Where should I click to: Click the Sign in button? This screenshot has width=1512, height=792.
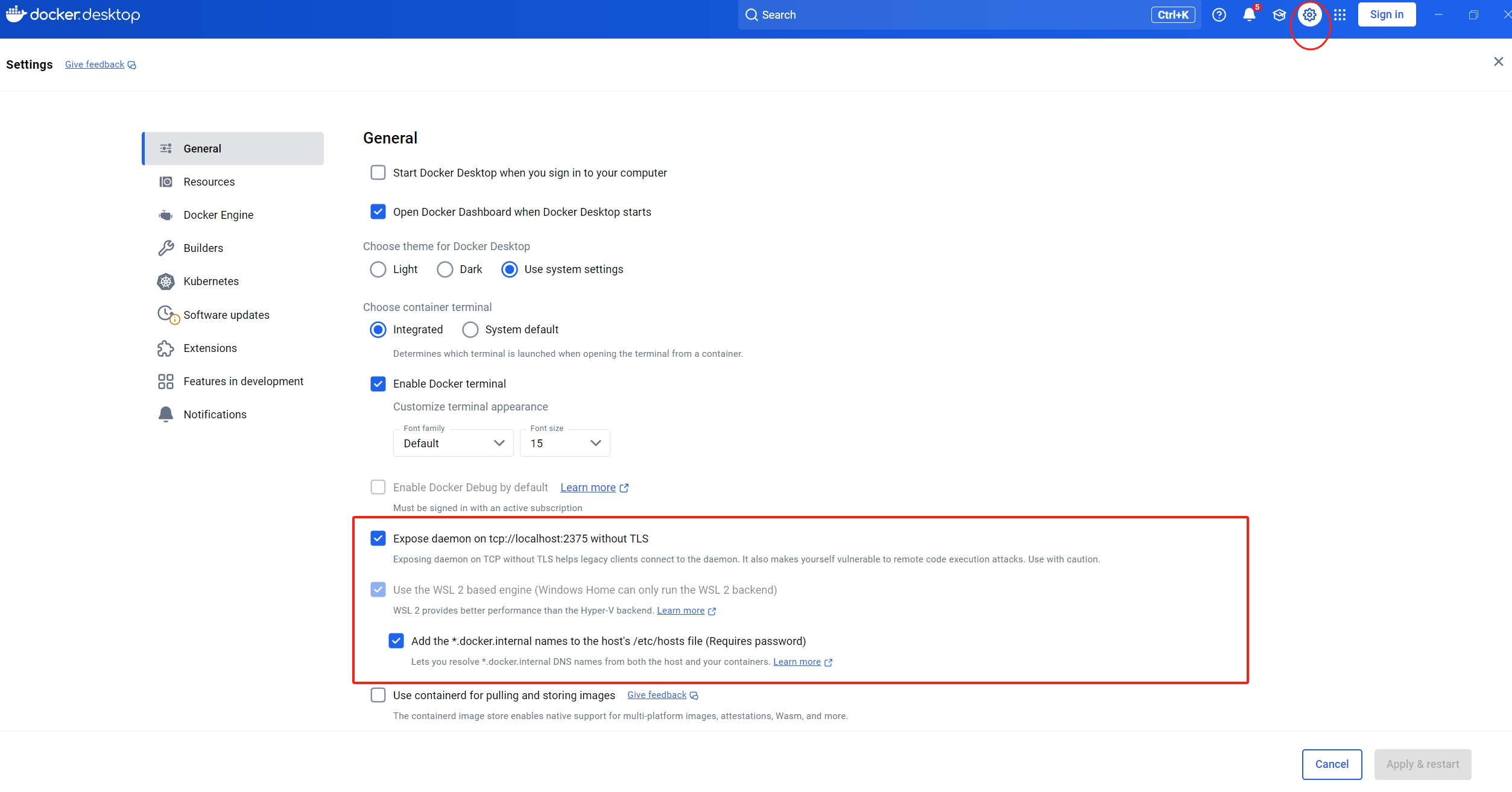click(x=1387, y=14)
